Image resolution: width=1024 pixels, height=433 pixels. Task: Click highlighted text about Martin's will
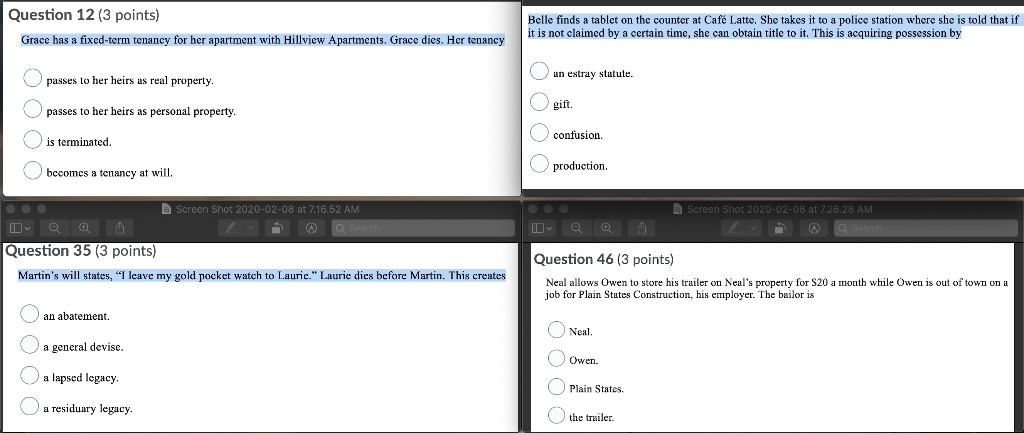click(261, 276)
